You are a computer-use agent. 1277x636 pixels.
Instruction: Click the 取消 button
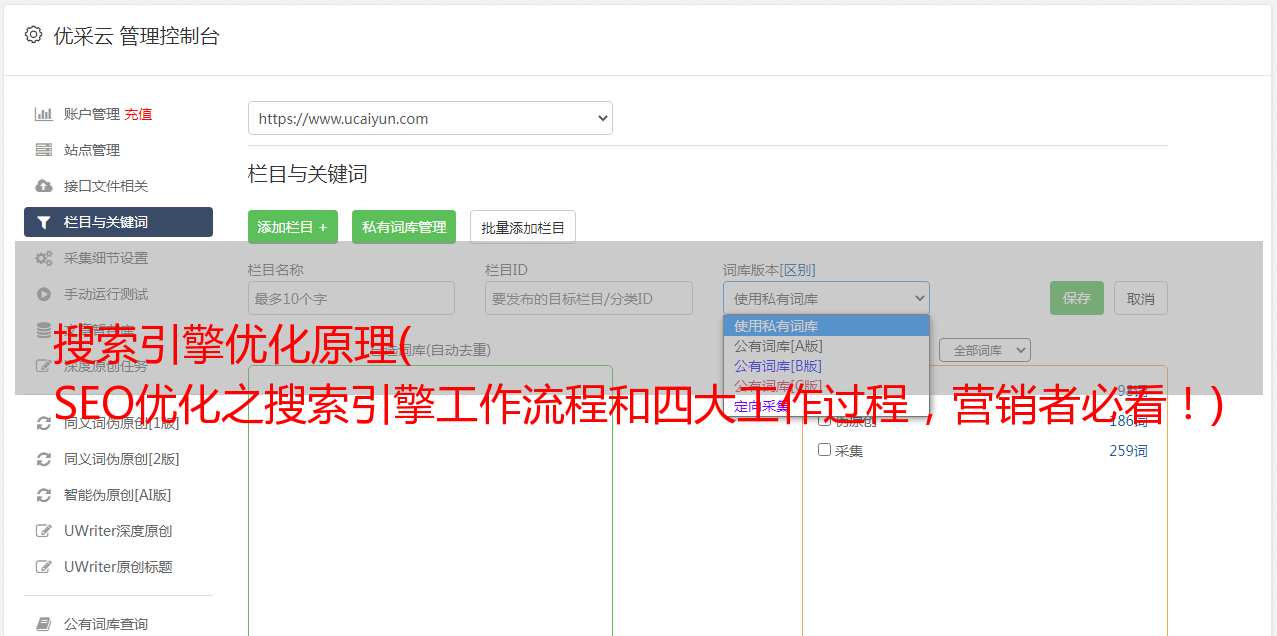point(1141,298)
